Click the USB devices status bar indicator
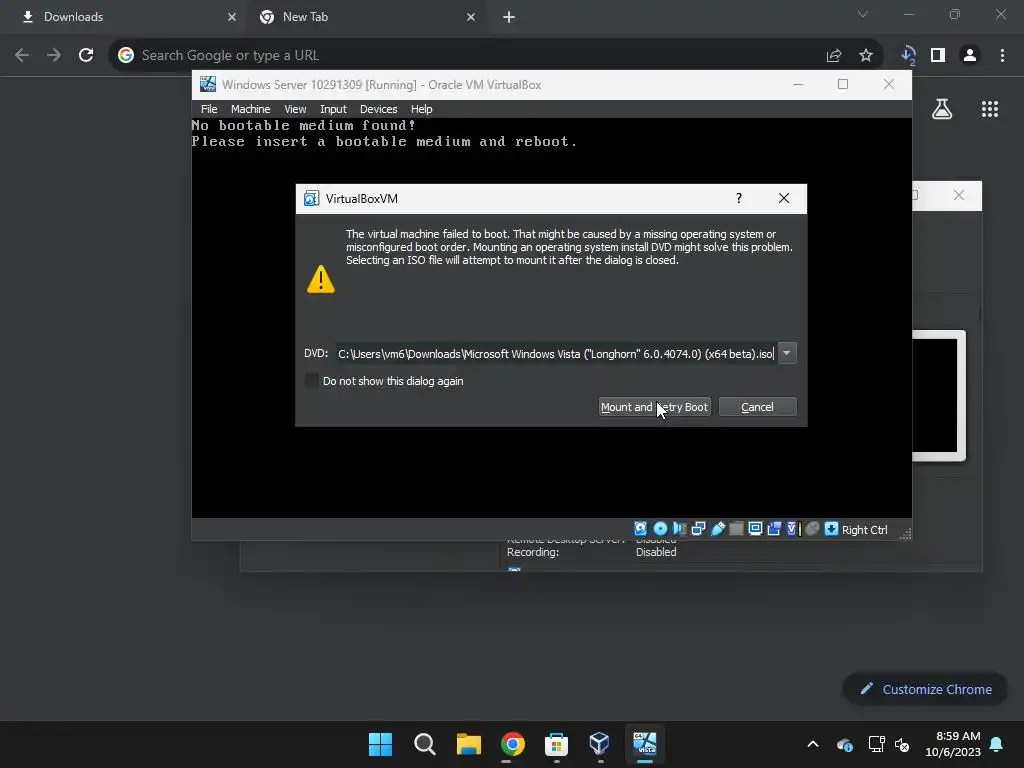Viewport: 1024px width, 768px height. 718,529
